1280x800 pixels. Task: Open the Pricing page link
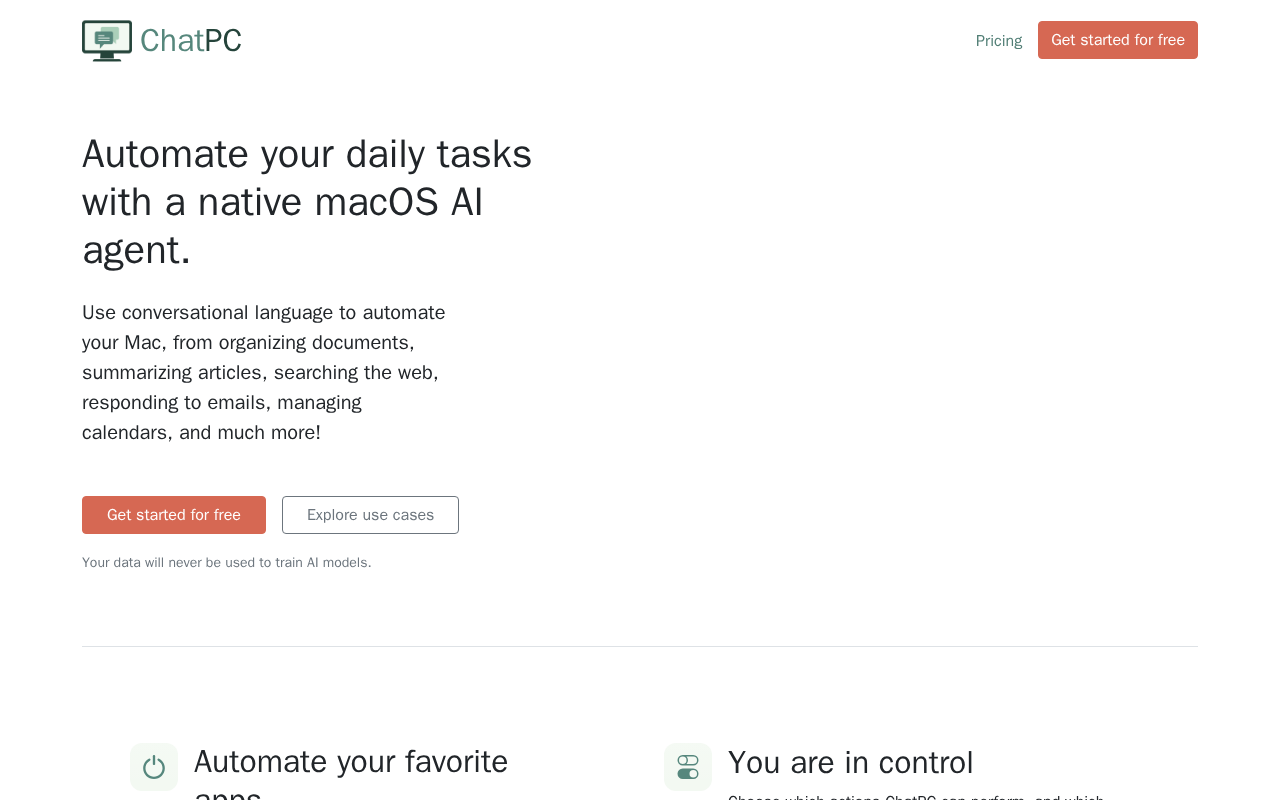click(998, 41)
